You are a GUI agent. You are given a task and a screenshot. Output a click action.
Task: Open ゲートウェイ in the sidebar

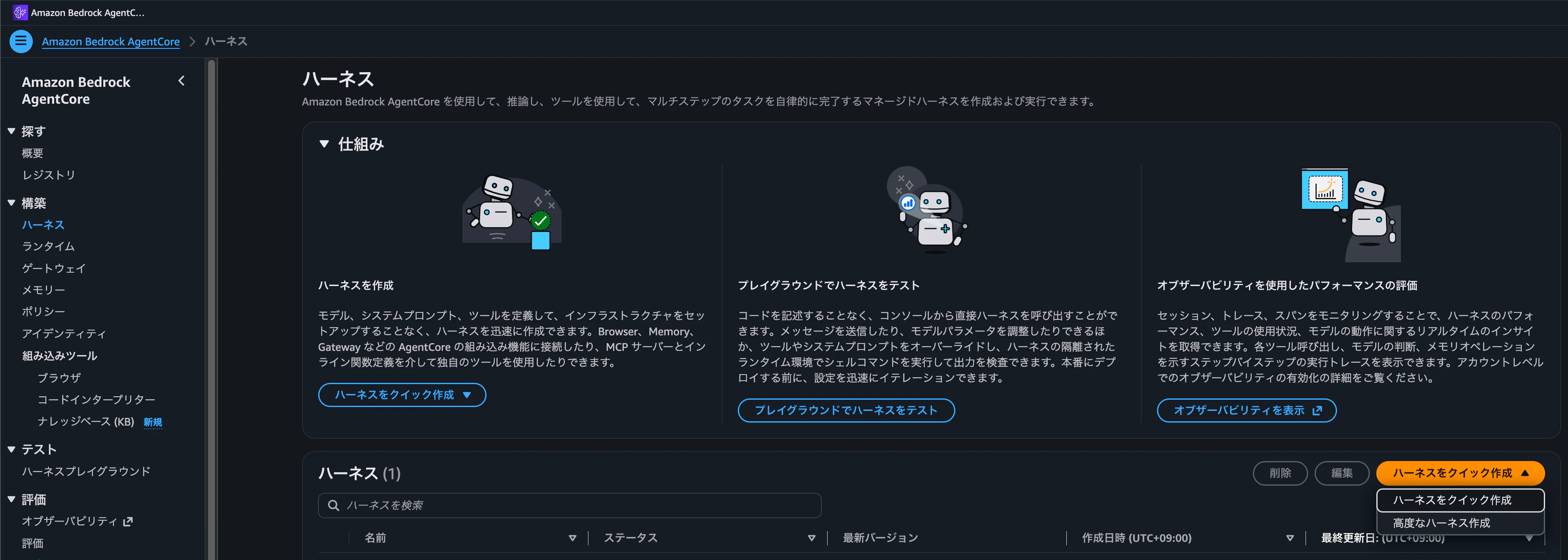(x=54, y=268)
